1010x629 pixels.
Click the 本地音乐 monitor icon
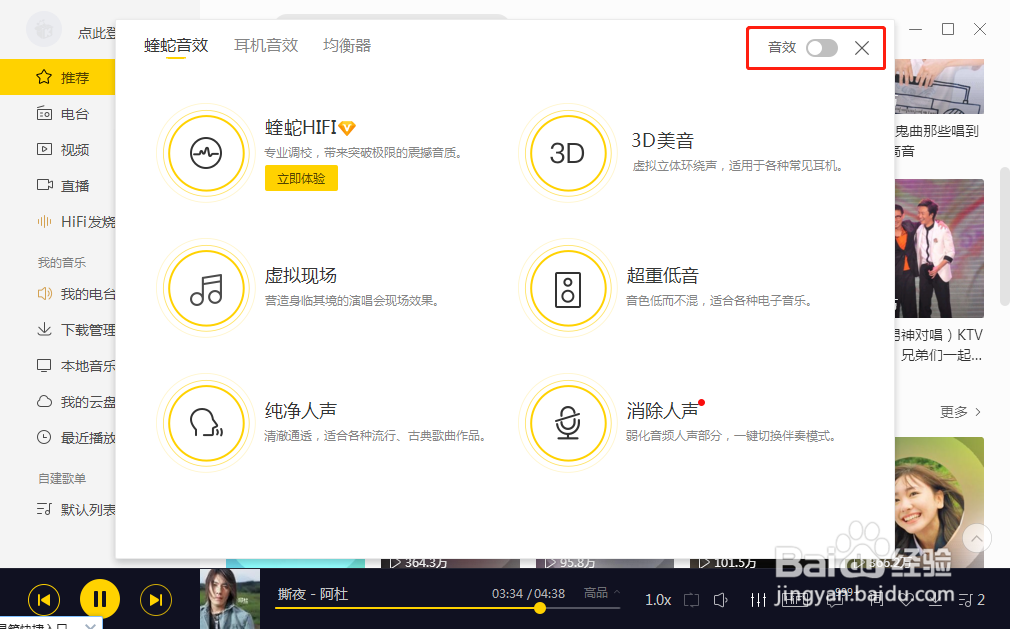(x=44, y=366)
